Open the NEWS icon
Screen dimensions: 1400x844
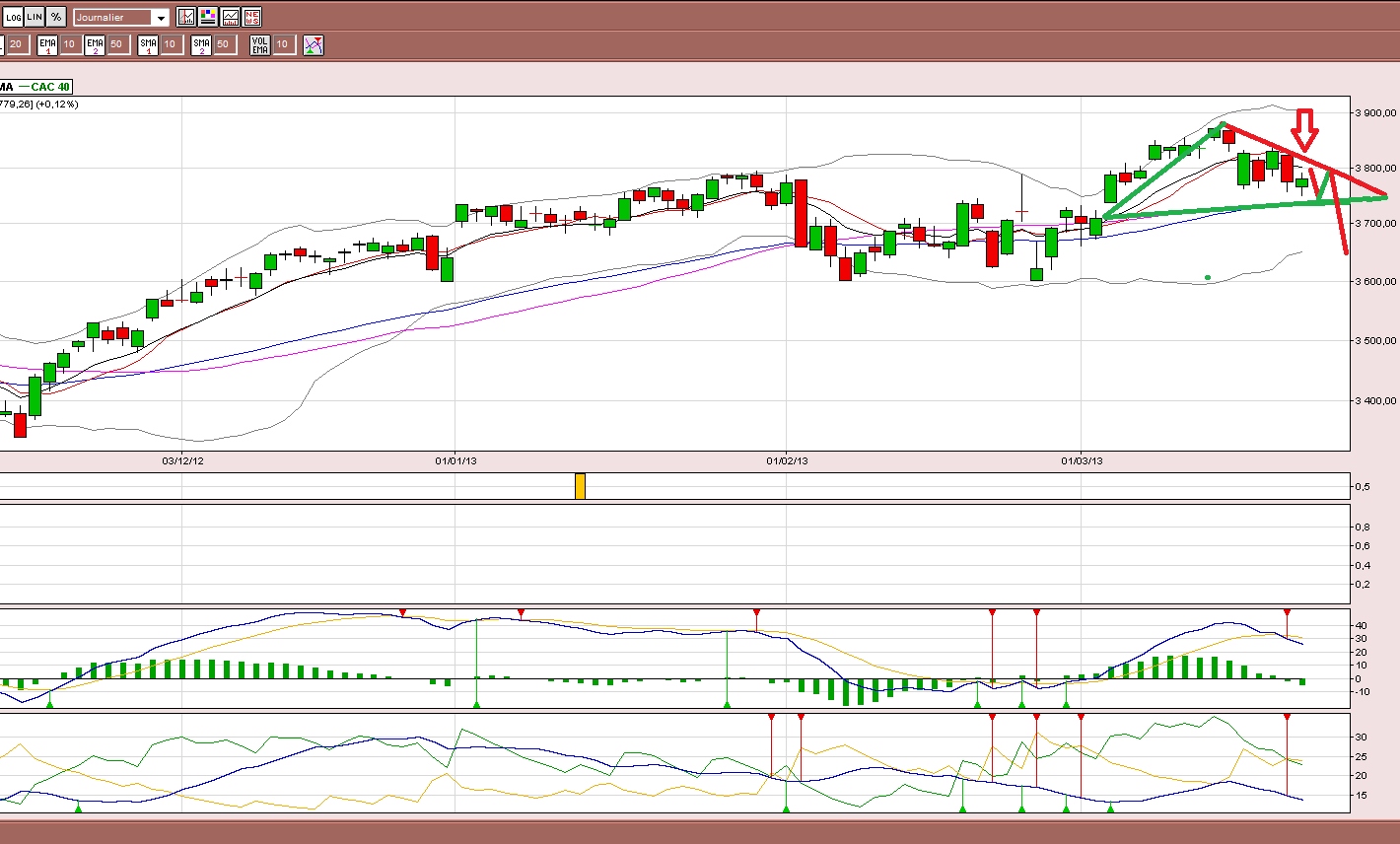pos(252,17)
